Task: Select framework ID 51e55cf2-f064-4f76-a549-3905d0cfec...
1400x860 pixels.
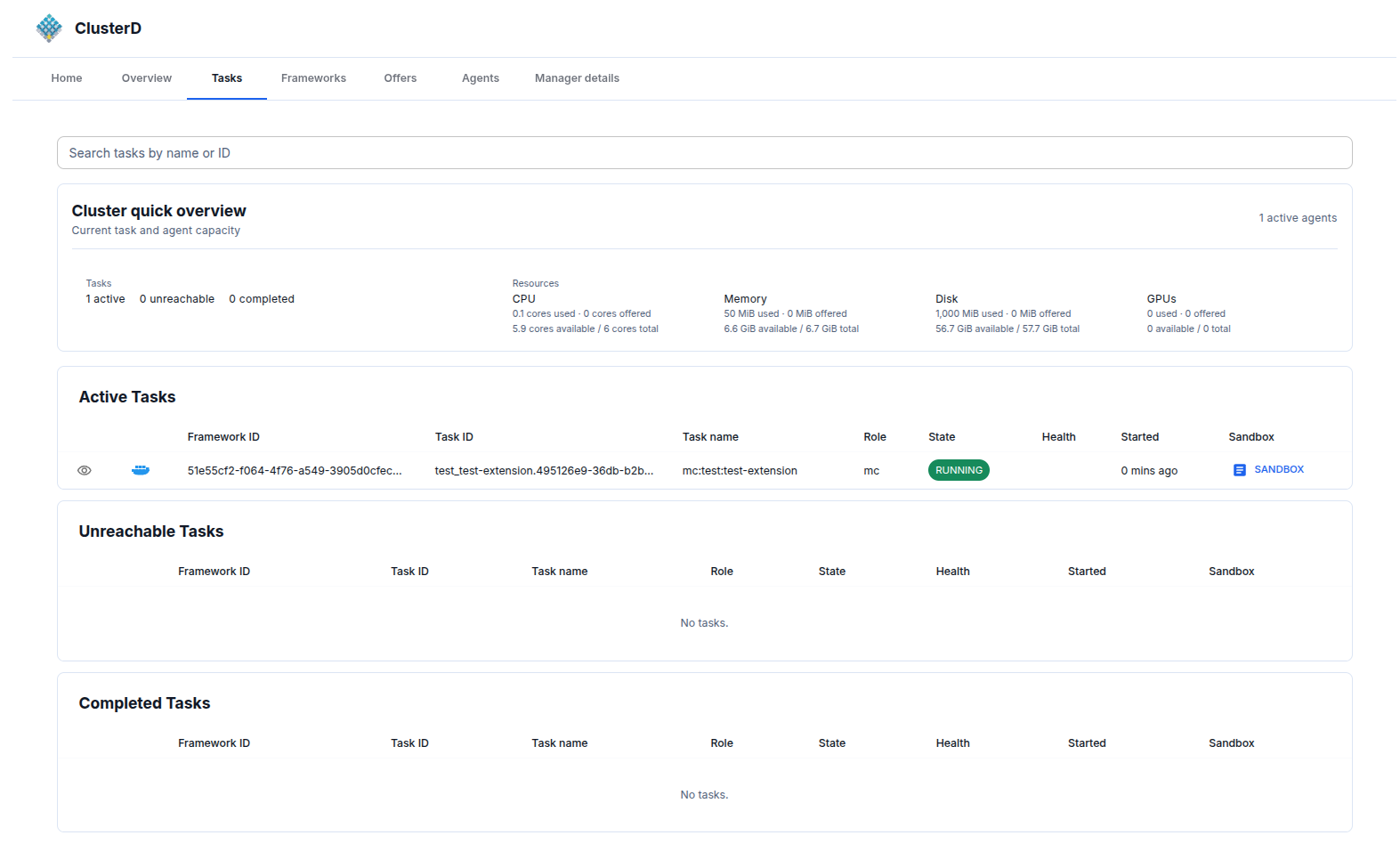Action: [295, 471]
